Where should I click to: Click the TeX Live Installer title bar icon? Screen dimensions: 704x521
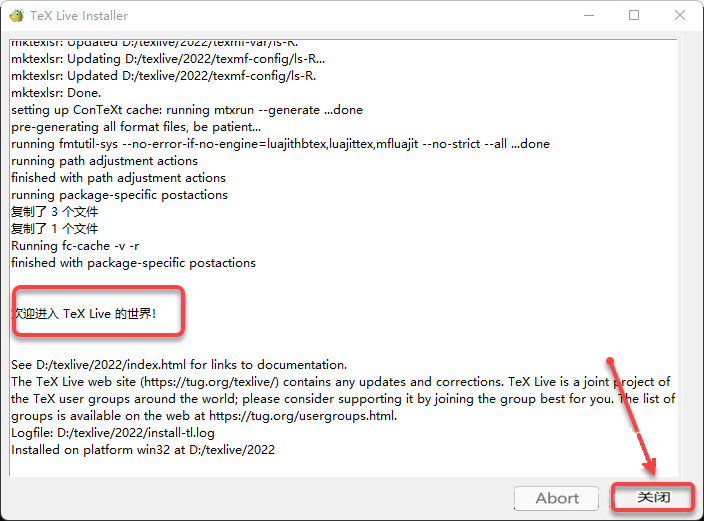click(x=17, y=16)
